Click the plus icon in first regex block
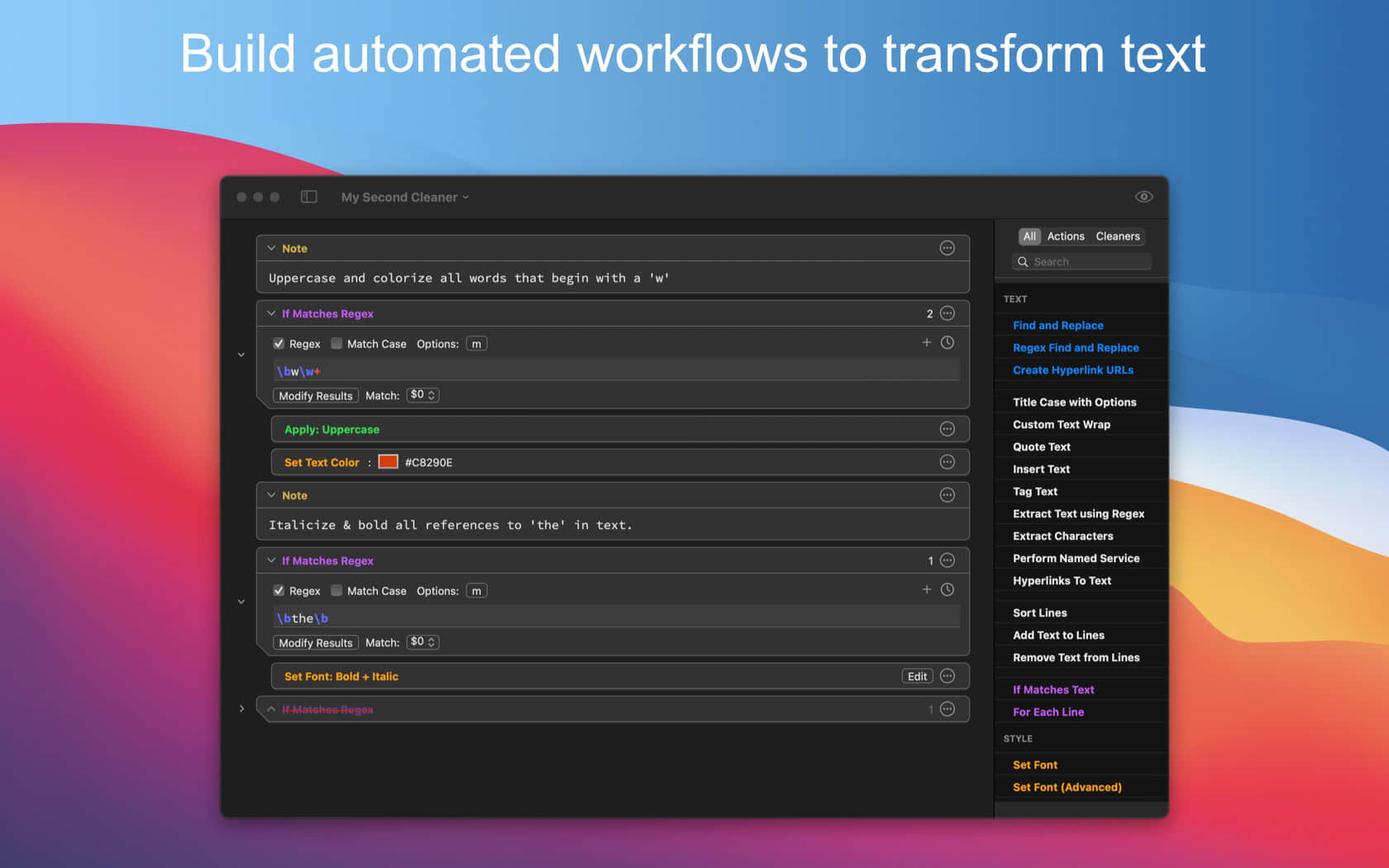Screen dimensions: 1389x868 (926, 342)
